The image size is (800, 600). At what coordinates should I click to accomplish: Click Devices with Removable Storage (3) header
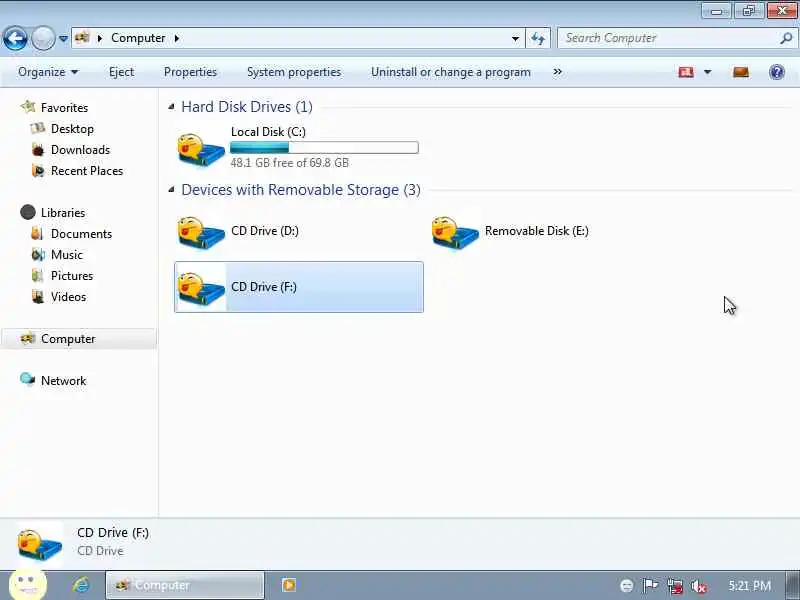point(301,190)
